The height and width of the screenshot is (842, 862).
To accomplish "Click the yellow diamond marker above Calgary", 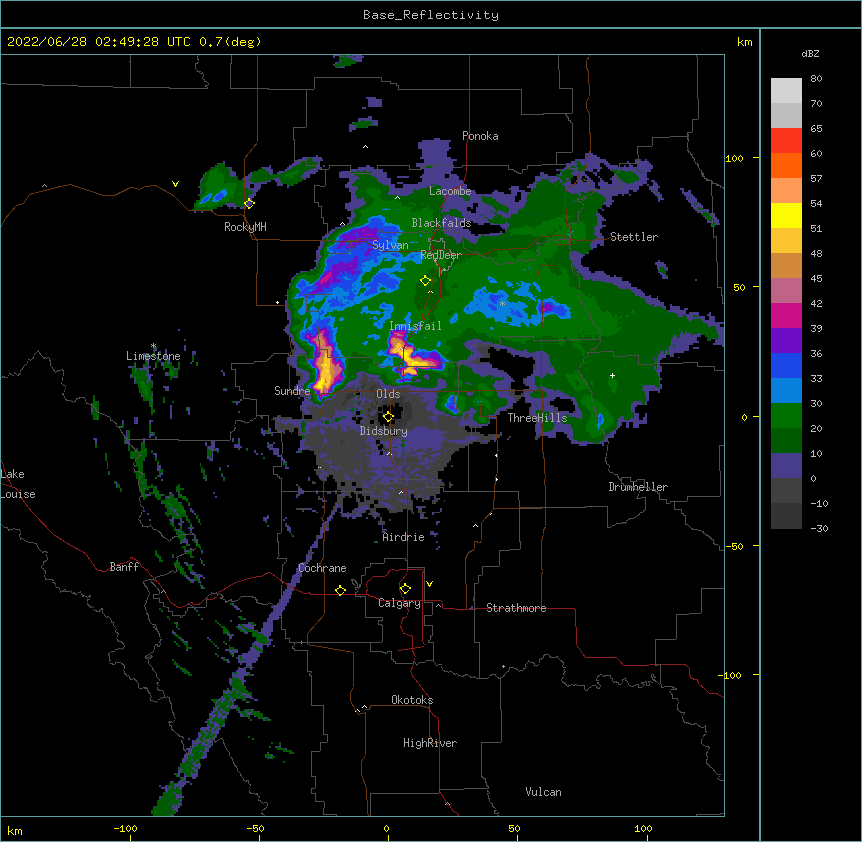I will click(x=405, y=589).
